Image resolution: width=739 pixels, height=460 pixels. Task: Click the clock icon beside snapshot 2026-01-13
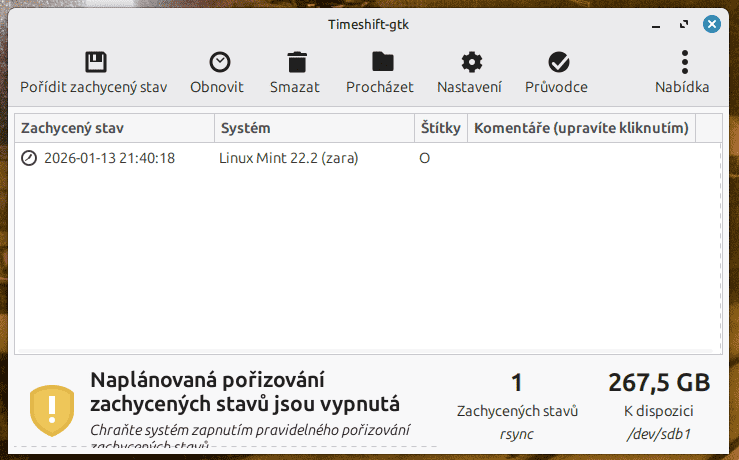29,158
